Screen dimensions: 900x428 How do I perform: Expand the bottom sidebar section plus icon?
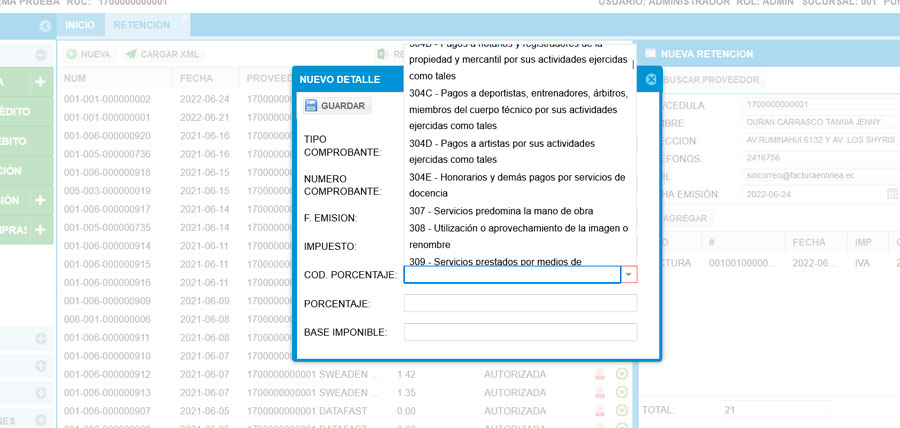coord(41,420)
